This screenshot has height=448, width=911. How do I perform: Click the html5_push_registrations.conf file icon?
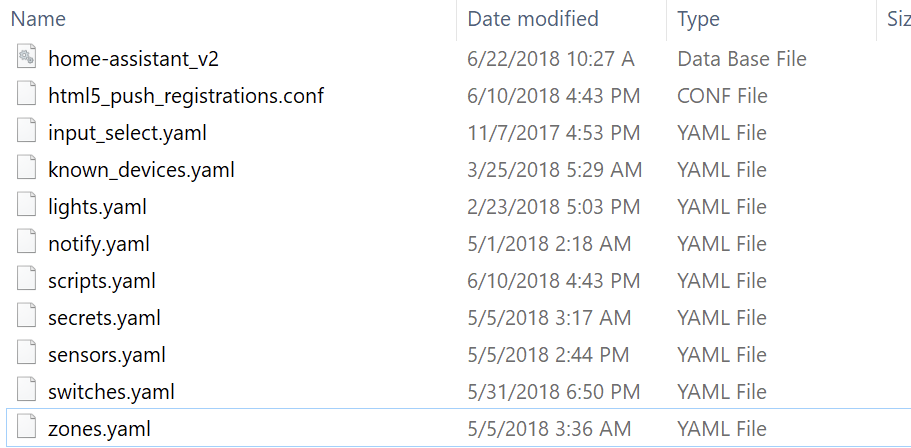pos(27,95)
